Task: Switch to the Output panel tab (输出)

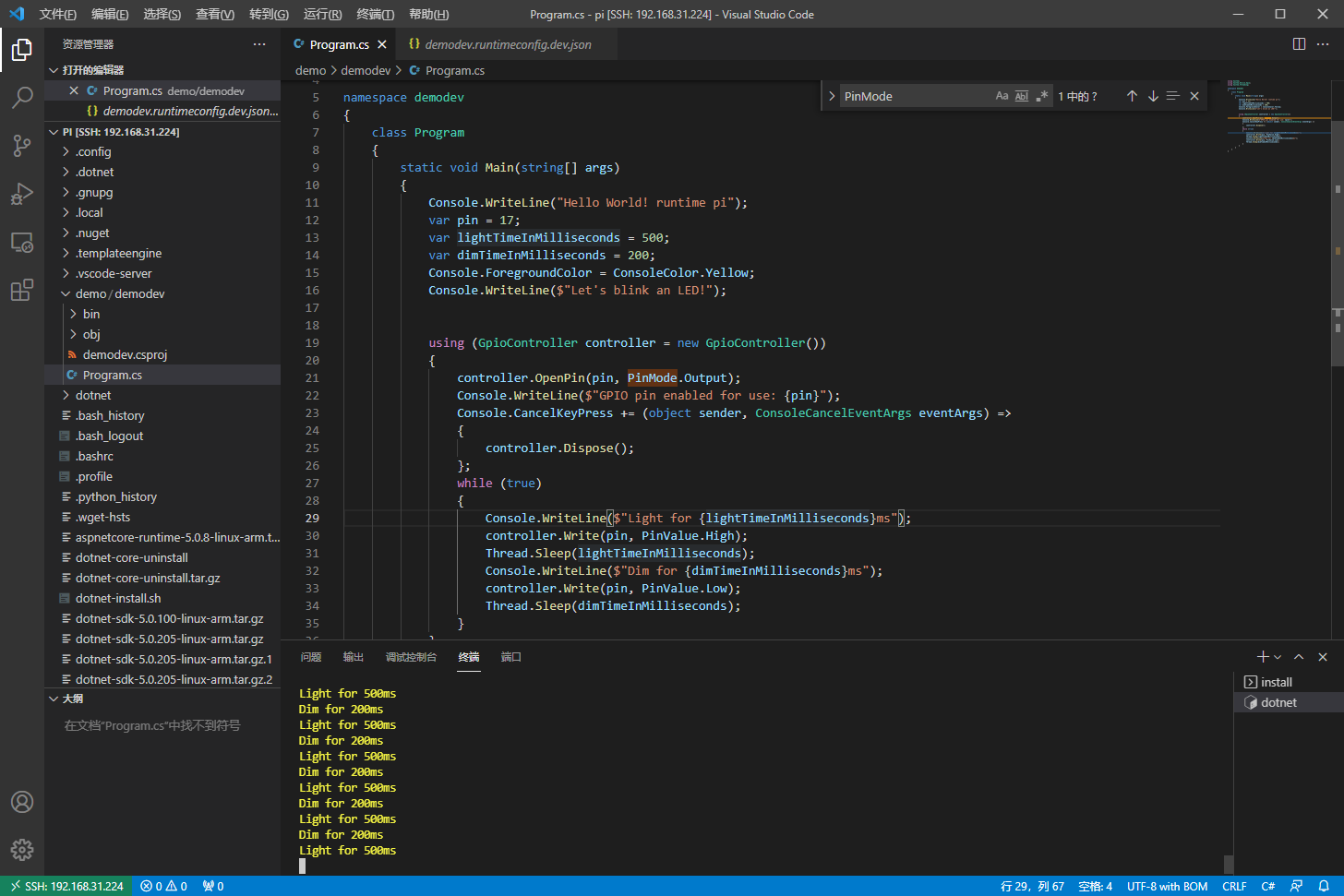Action: coord(354,657)
